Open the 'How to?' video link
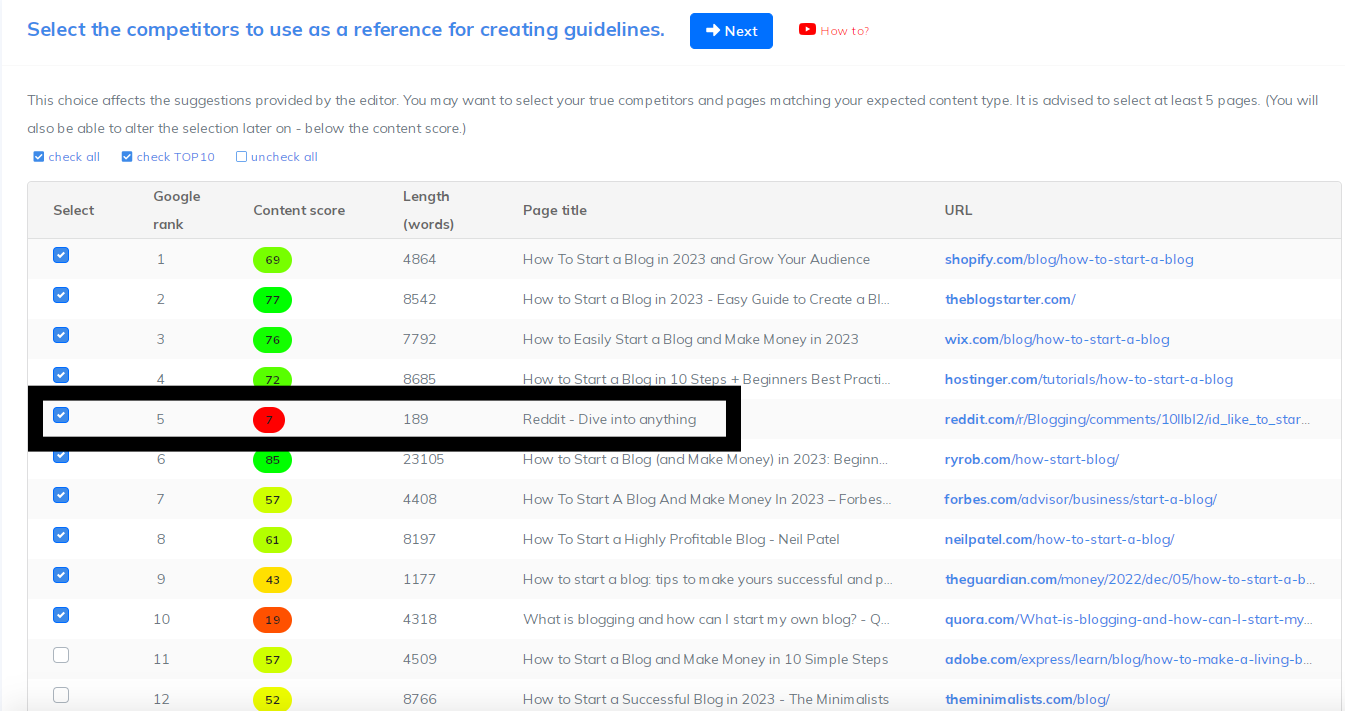Viewport: 1345px width, 711px height. point(844,31)
